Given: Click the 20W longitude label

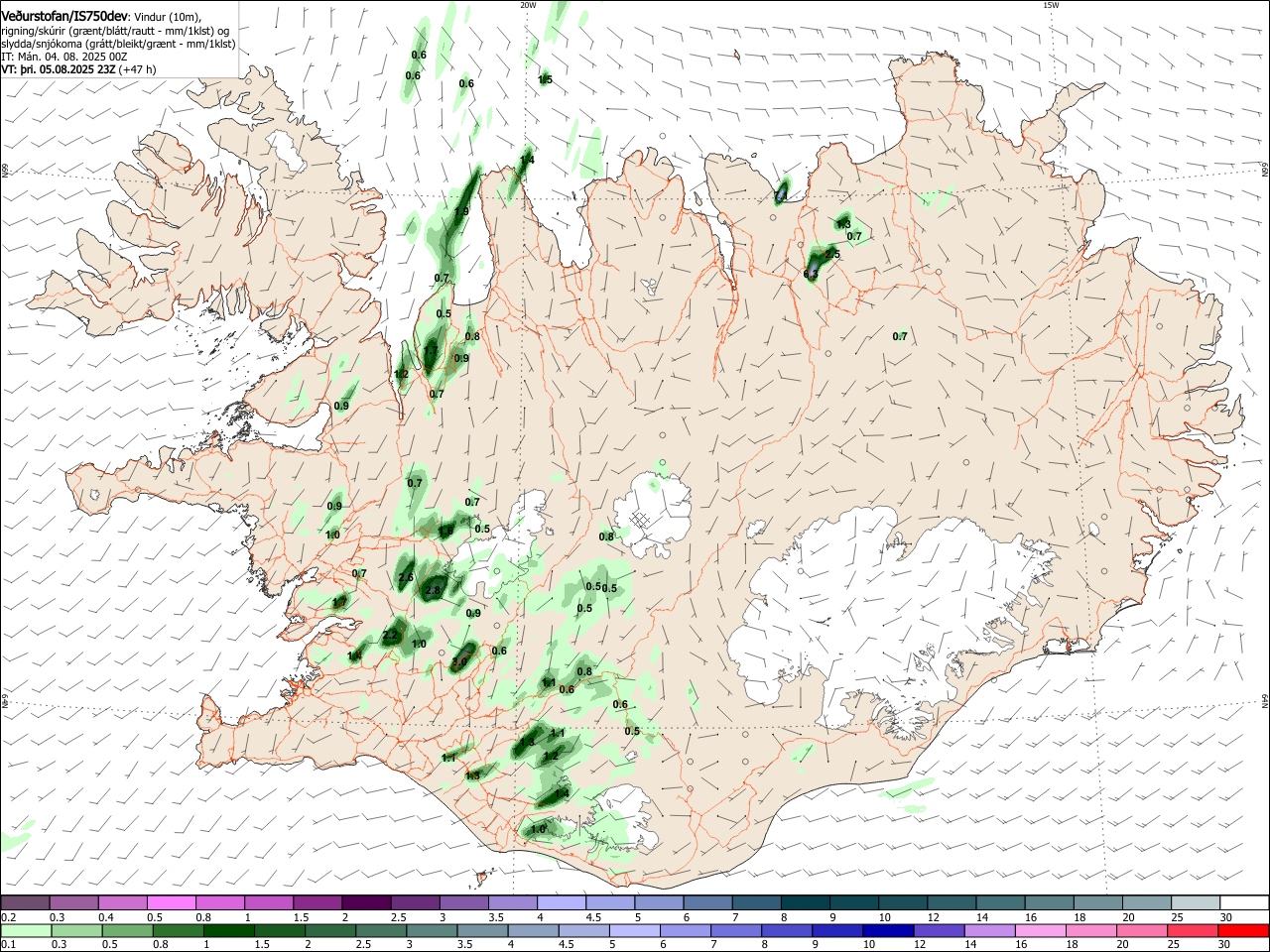Looking at the screenshot, I should pos(528,5).
